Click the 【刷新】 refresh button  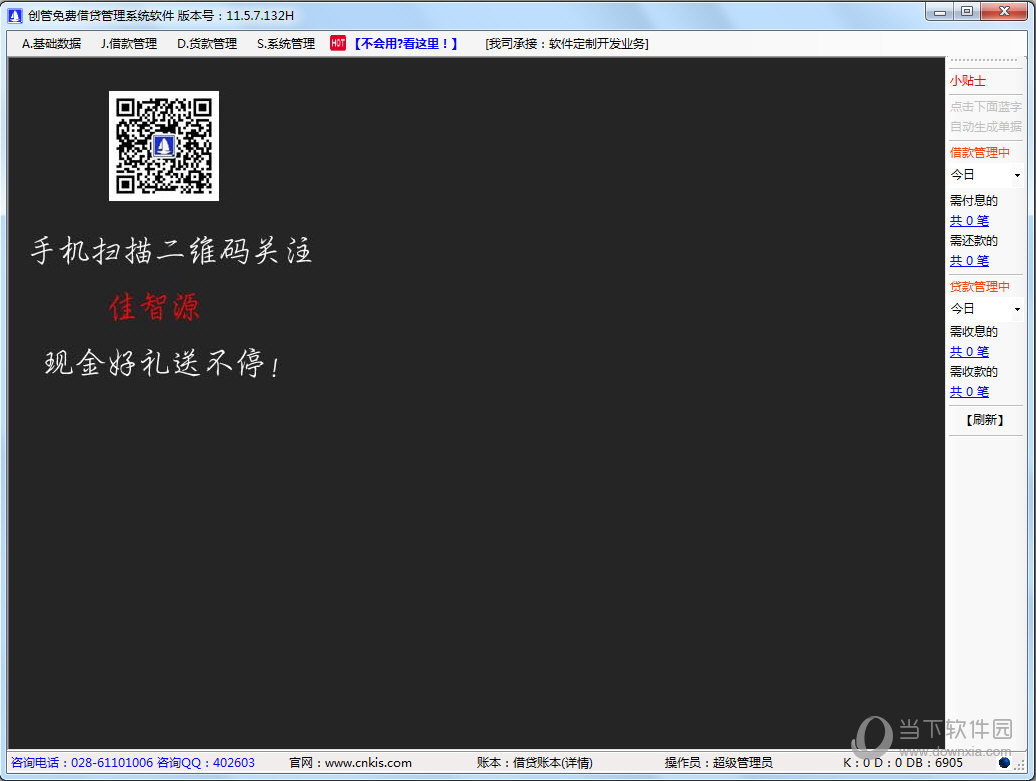click(x=985, y=420)
